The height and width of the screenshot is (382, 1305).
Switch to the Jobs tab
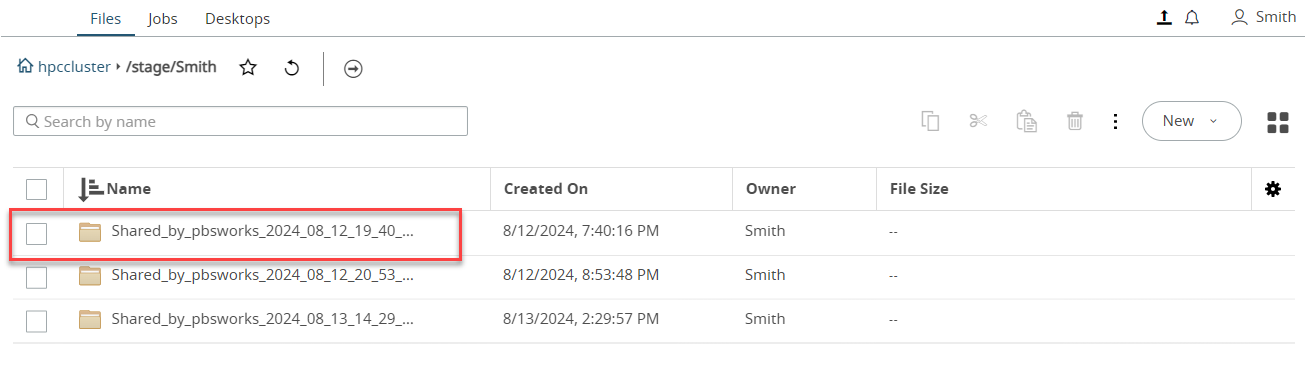[162, 18]
